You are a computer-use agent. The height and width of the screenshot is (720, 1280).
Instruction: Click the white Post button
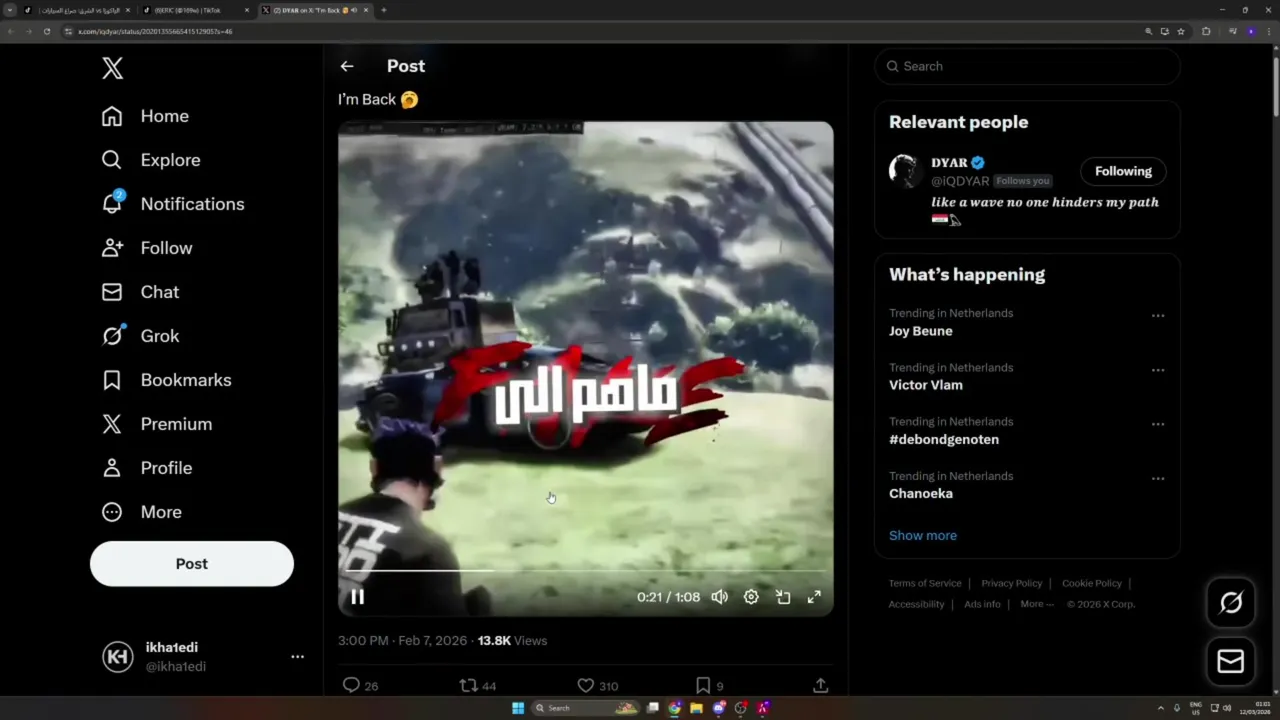tap(192, 564)
